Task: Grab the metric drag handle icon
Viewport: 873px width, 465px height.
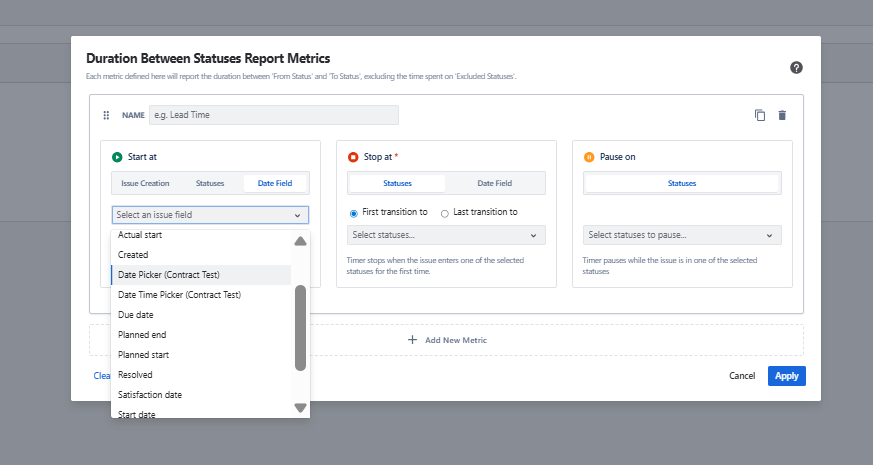Action: [107, 115]
